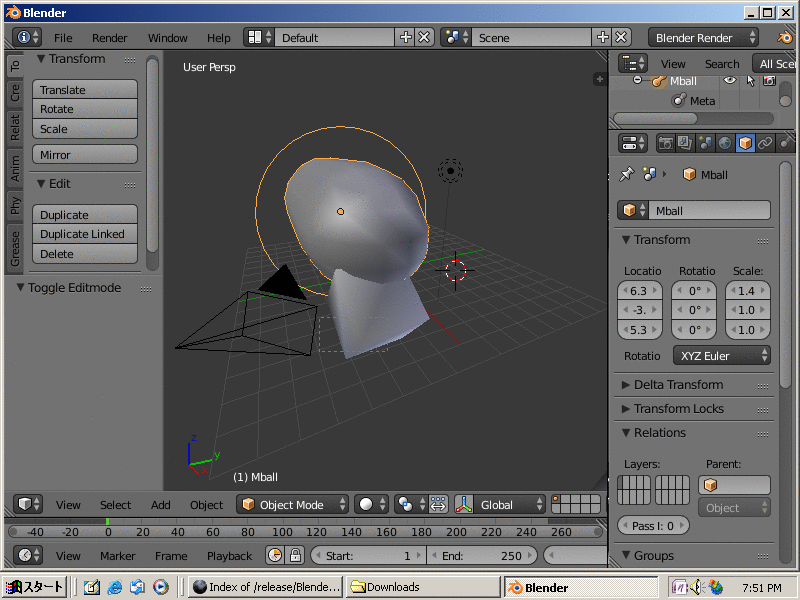Click the Blender logo in the title bar

[13, 12]
